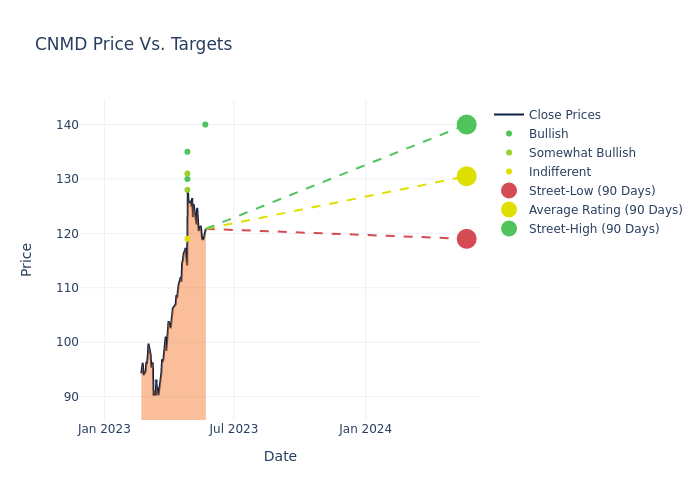Click the Price axis title
Screen dimensions: 700x500
coord(27,259)
